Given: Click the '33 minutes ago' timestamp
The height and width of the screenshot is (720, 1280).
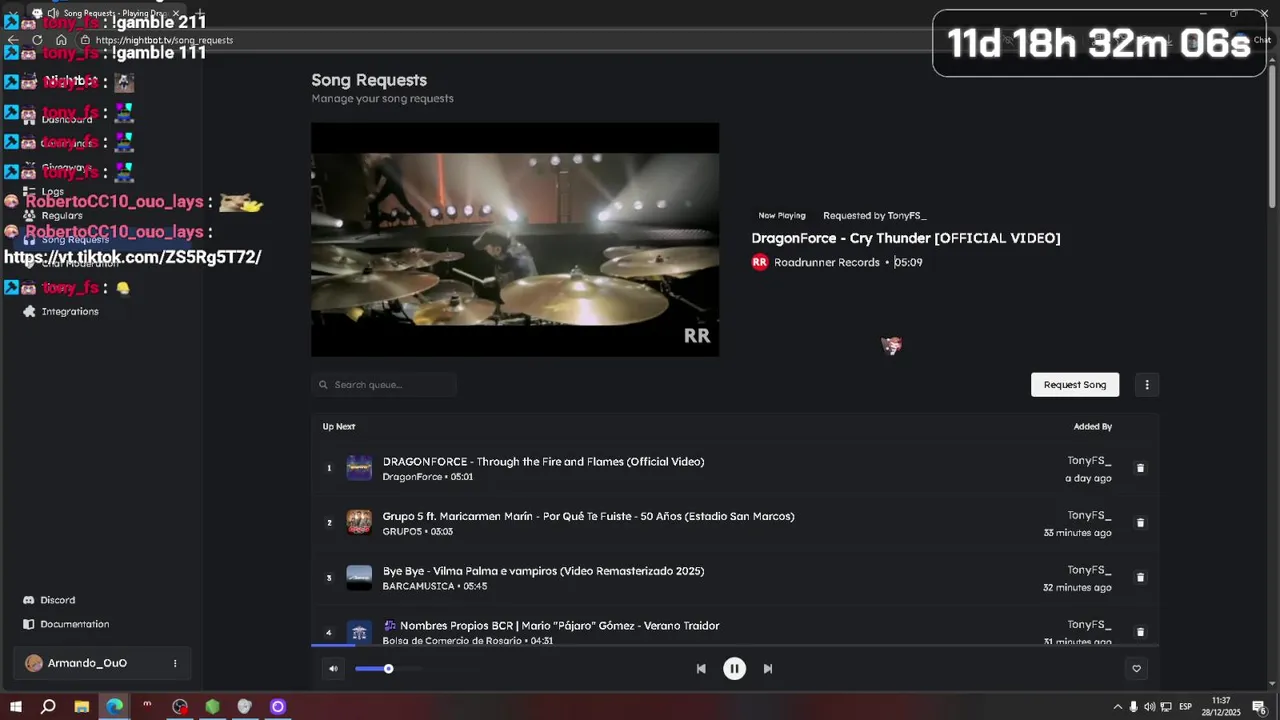Looking at the screenshot, I should pos(1077,533).
